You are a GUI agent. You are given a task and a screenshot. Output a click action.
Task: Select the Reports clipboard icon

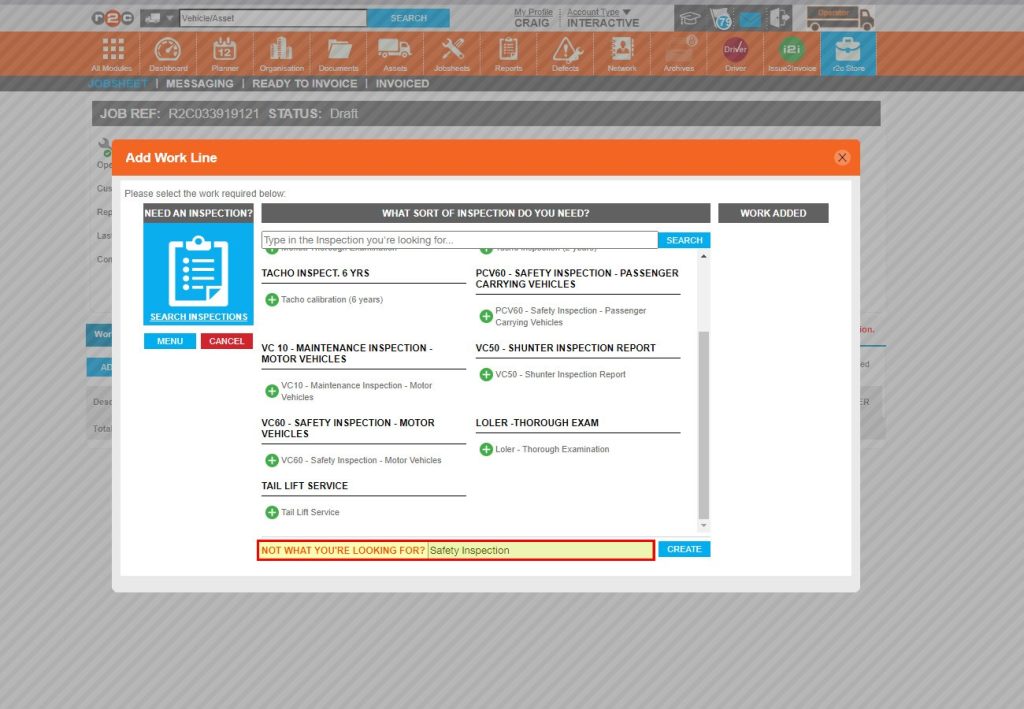tap(508, 52)
